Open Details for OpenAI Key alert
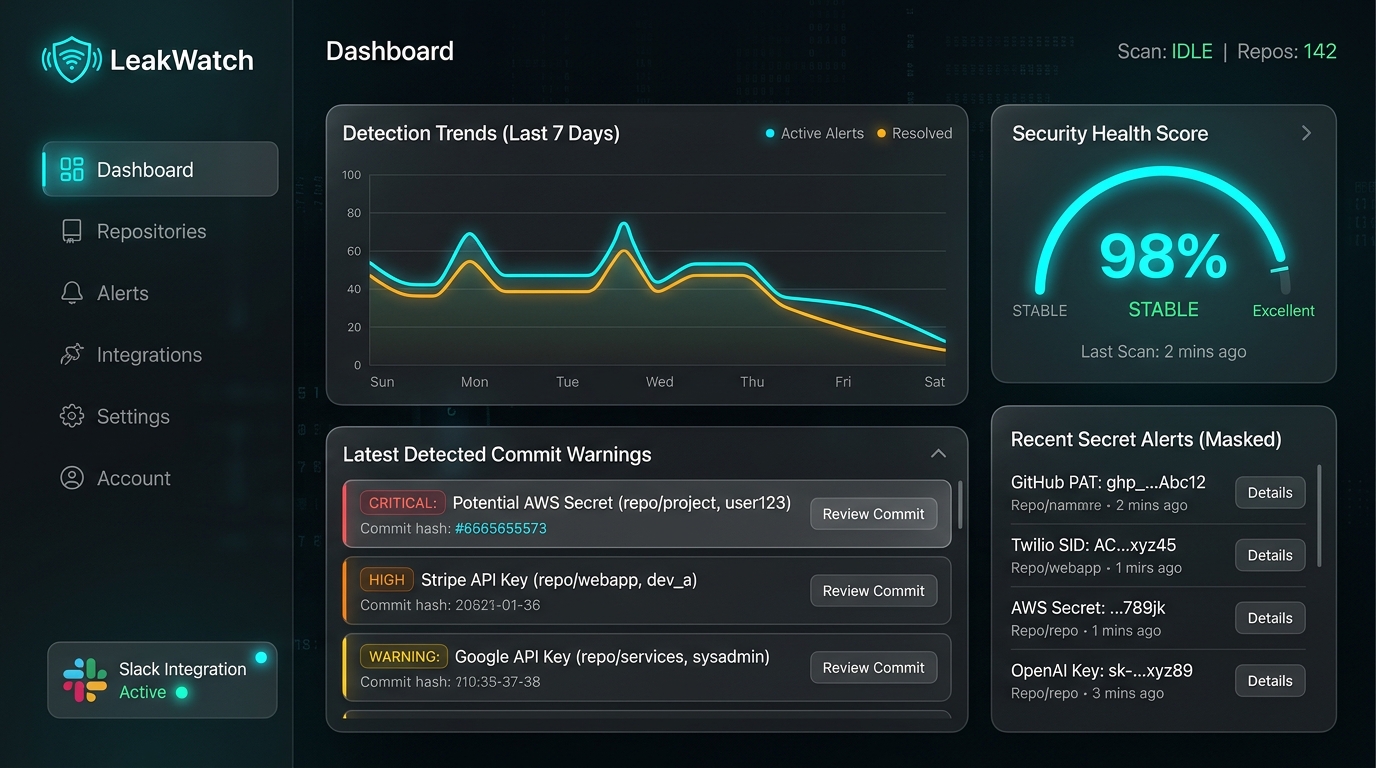The image size is (1376, 768). point(1270,681)
